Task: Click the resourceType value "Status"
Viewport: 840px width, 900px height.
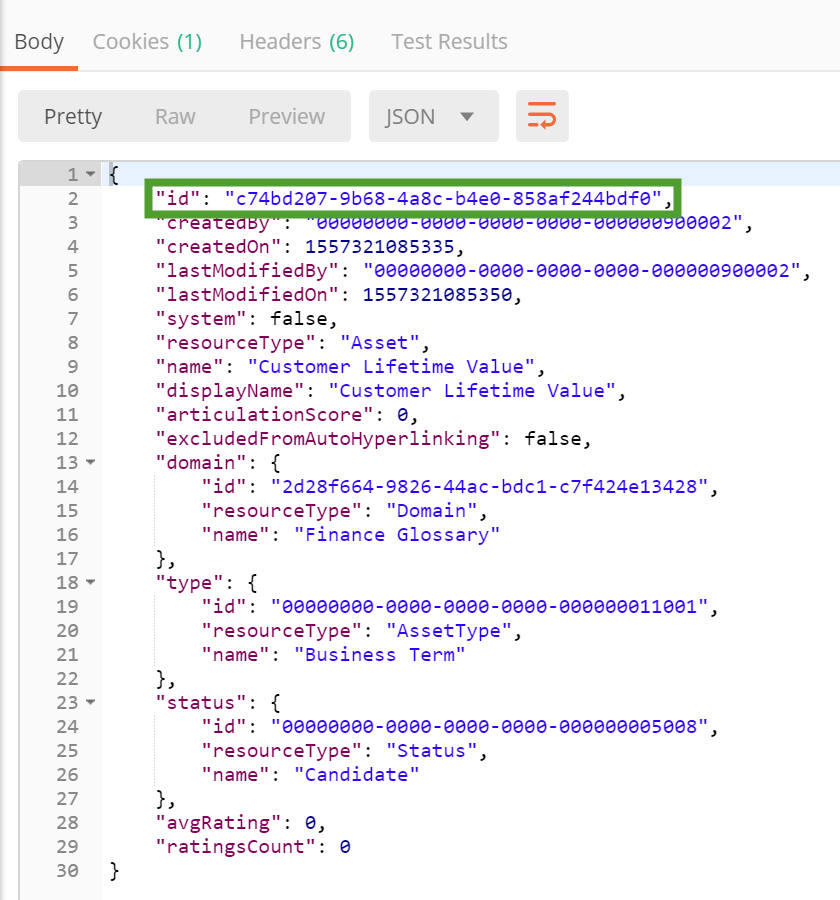Action: point(432,751)
